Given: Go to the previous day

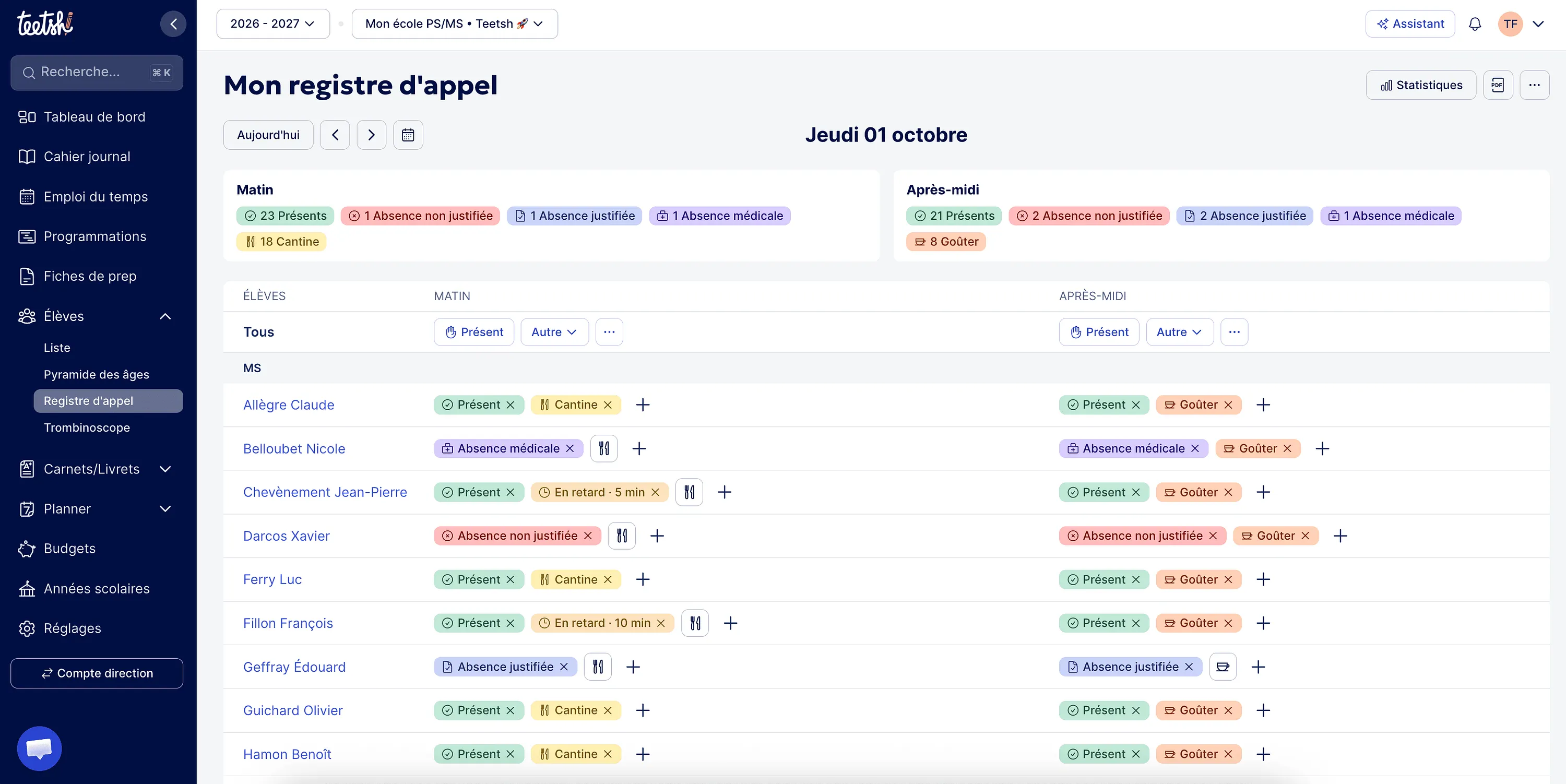Looking at the screenshot, I should tap(335, 135).
